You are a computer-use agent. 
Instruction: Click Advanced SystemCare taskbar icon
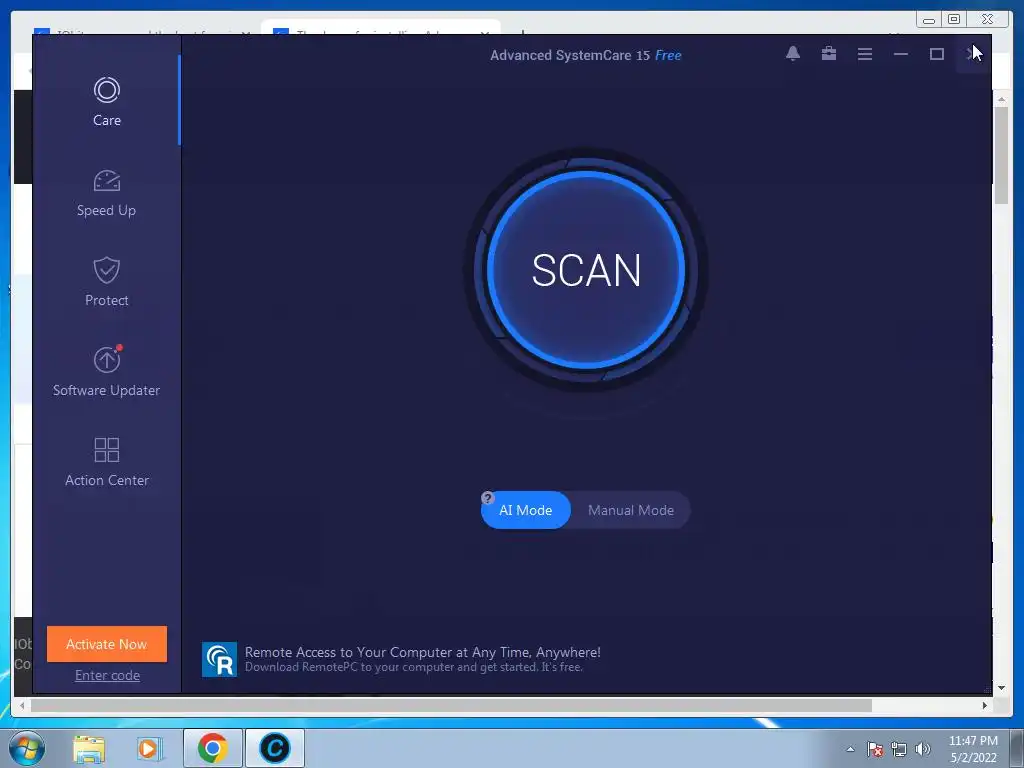point(275,748)
